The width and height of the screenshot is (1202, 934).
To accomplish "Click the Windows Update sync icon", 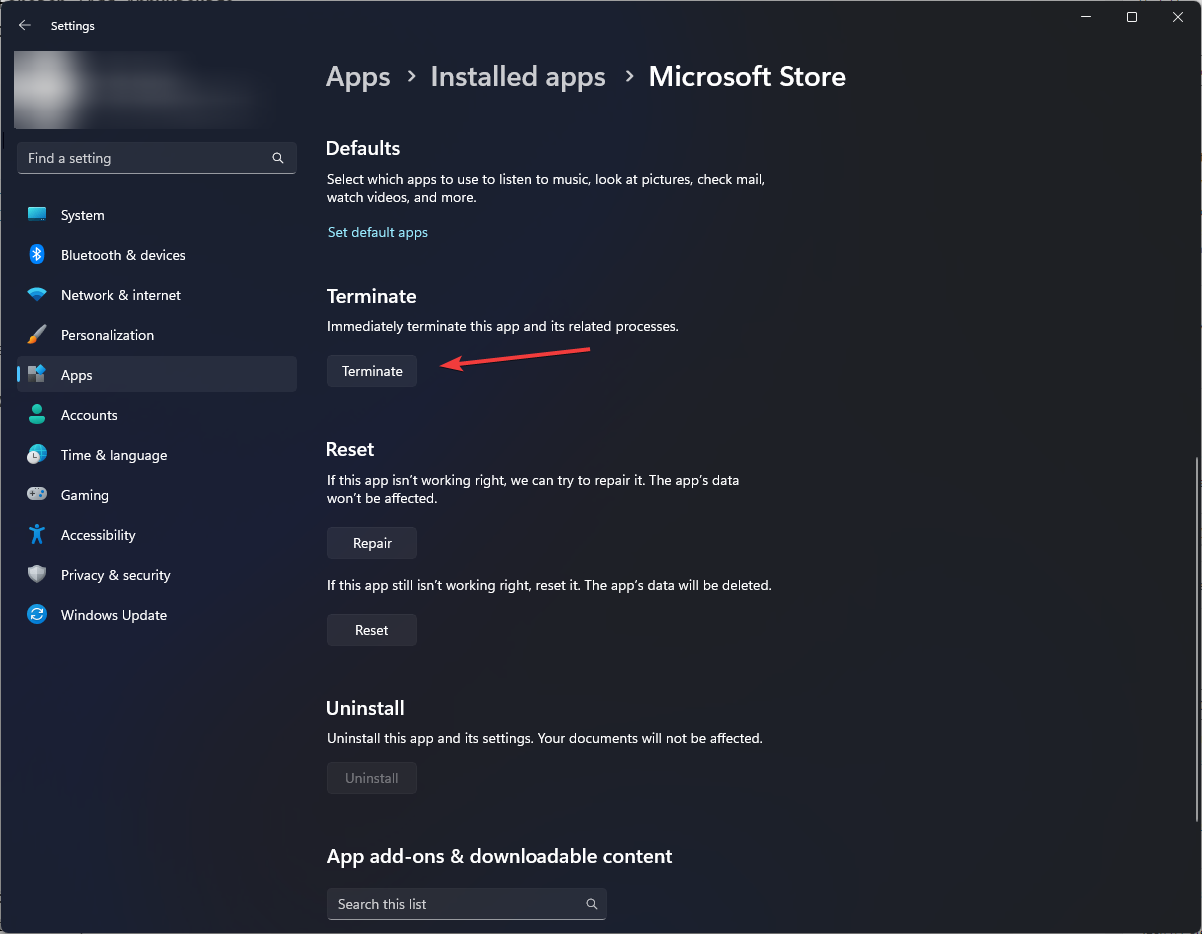I will (x=37, y=615).
